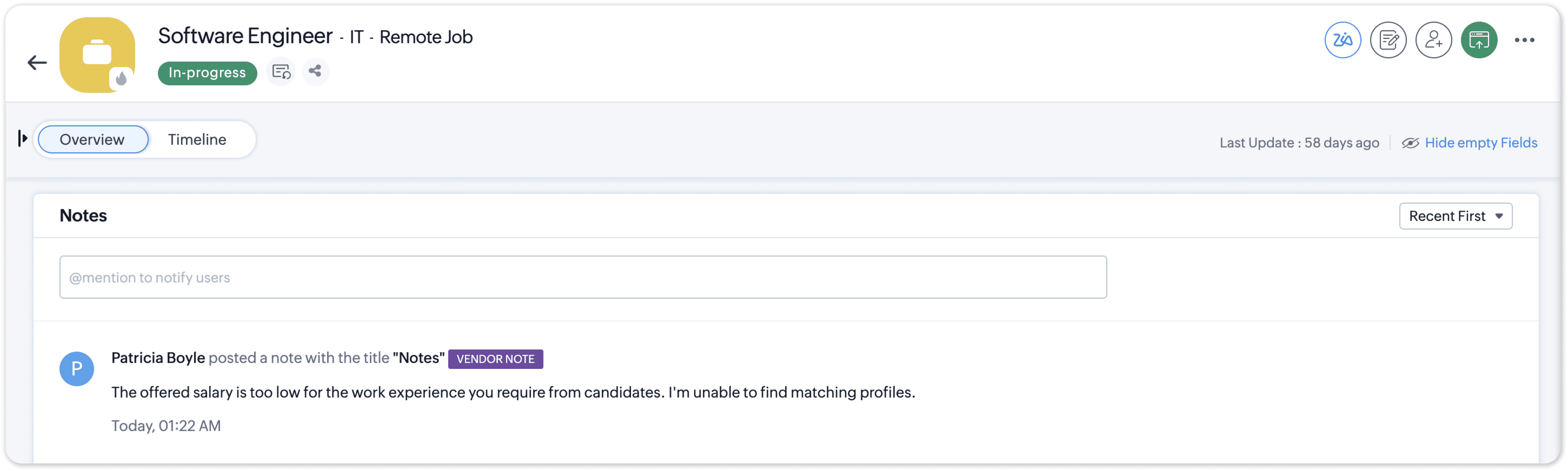Switch to the Timeline tab
Image resolution: width=1568 pixels, height=471 pixels.
[x=197, y=139]
